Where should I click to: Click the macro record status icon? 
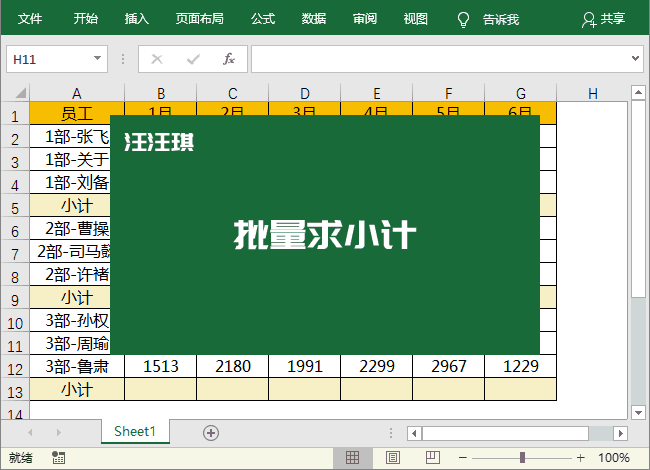pos(58,458)
